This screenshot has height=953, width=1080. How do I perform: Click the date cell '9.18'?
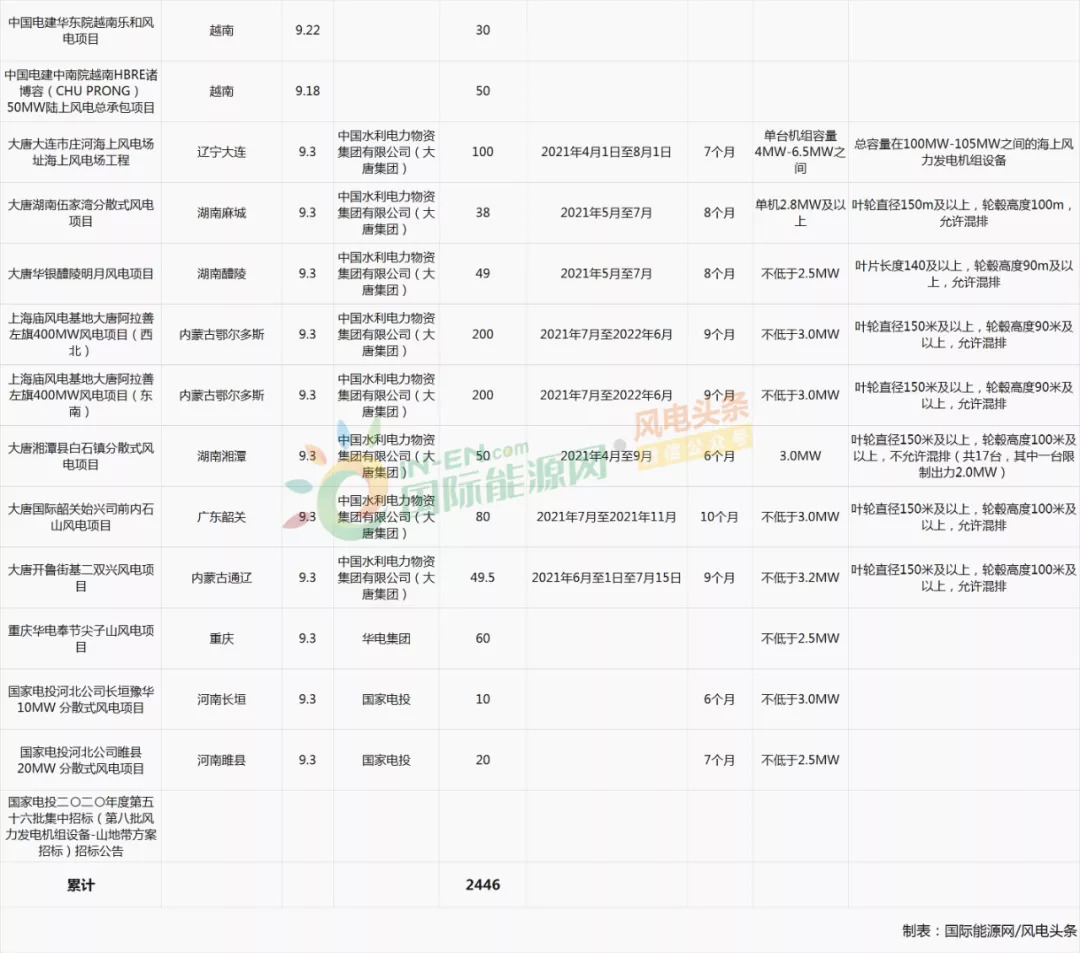pos(307,91)
